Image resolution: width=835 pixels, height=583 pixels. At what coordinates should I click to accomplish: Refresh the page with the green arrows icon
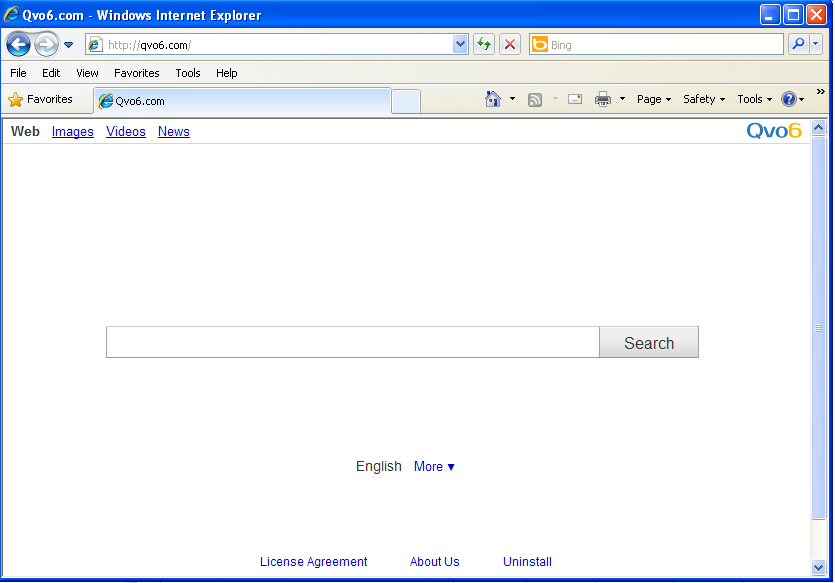[x=484, y=44]
